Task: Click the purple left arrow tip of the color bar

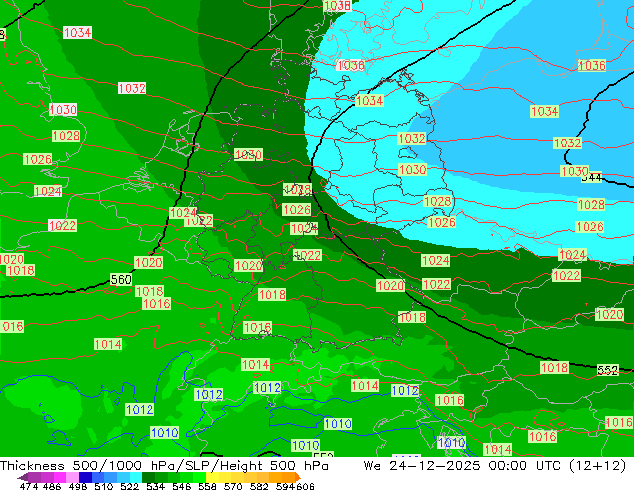Action: point(22,477)
